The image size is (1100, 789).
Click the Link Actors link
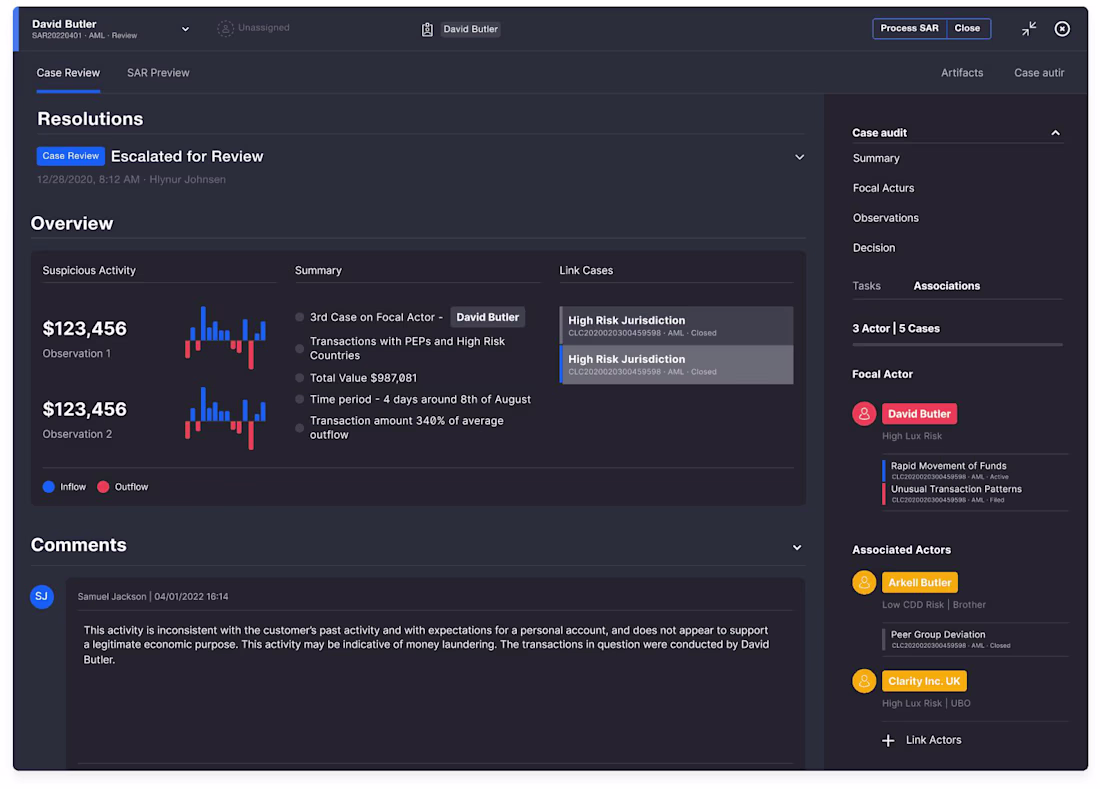click(x=934, y=740)
